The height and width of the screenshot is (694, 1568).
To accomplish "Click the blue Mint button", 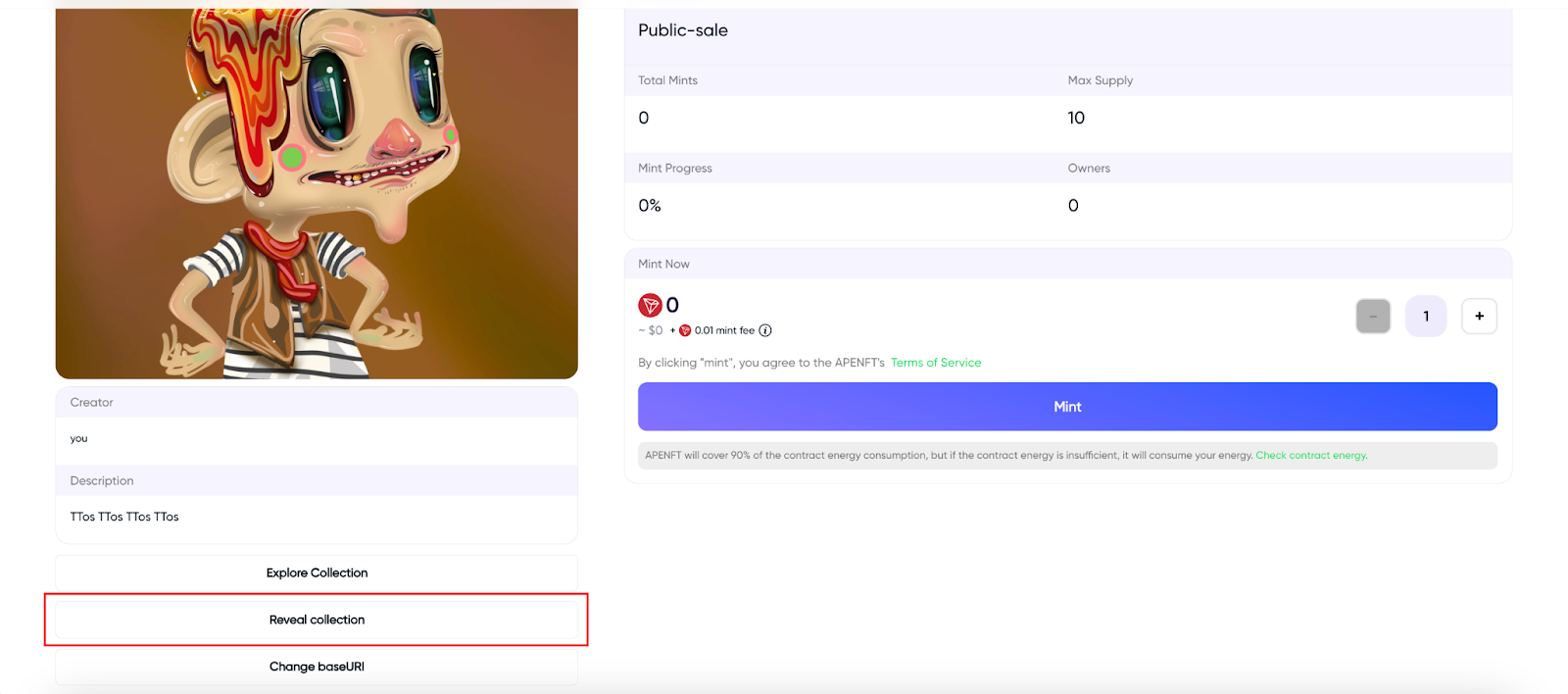I will (1067, 407).
